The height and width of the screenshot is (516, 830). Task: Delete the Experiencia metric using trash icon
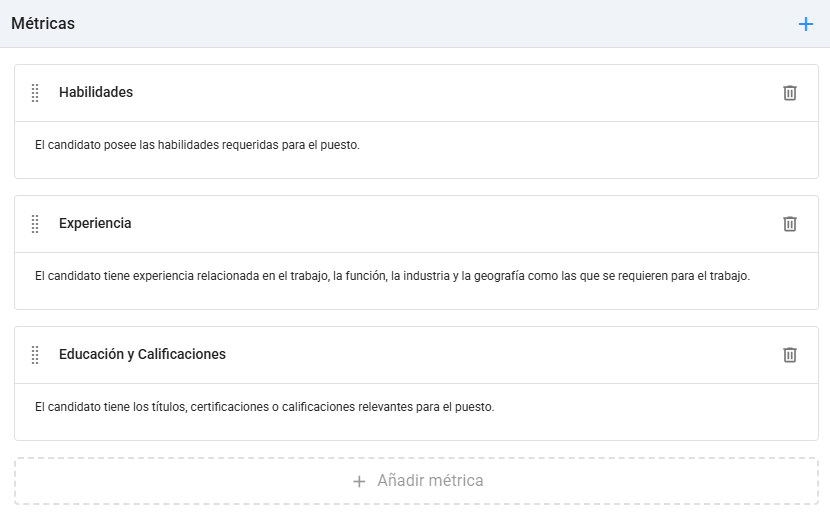click(789, 224)
